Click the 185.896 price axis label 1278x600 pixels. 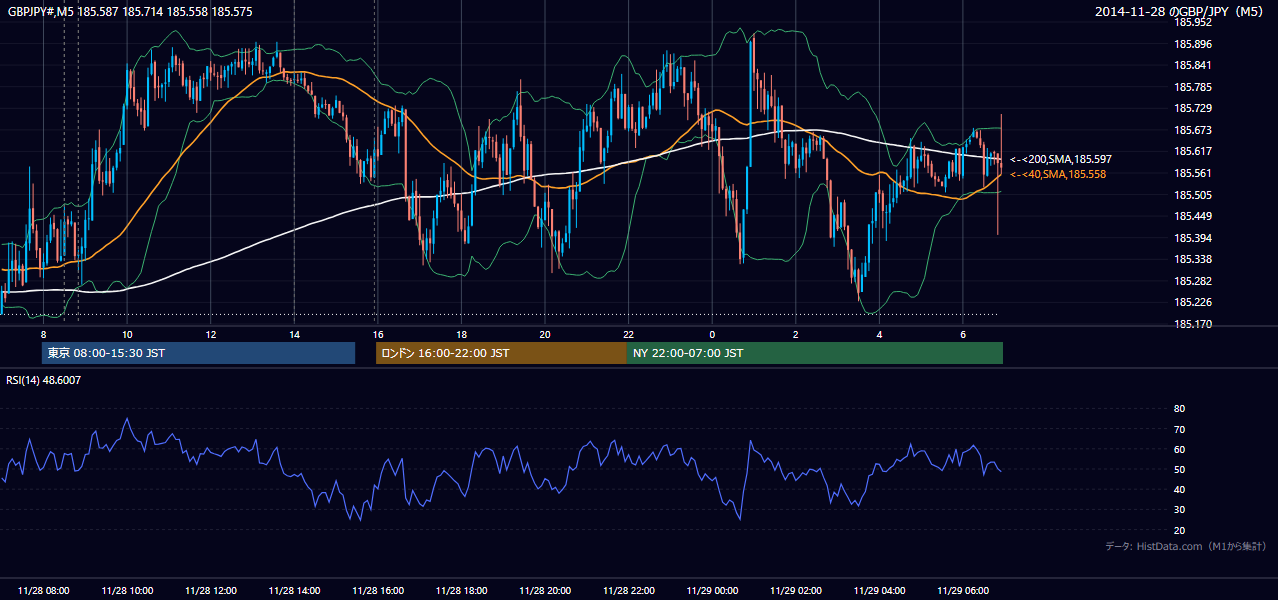1193,44
